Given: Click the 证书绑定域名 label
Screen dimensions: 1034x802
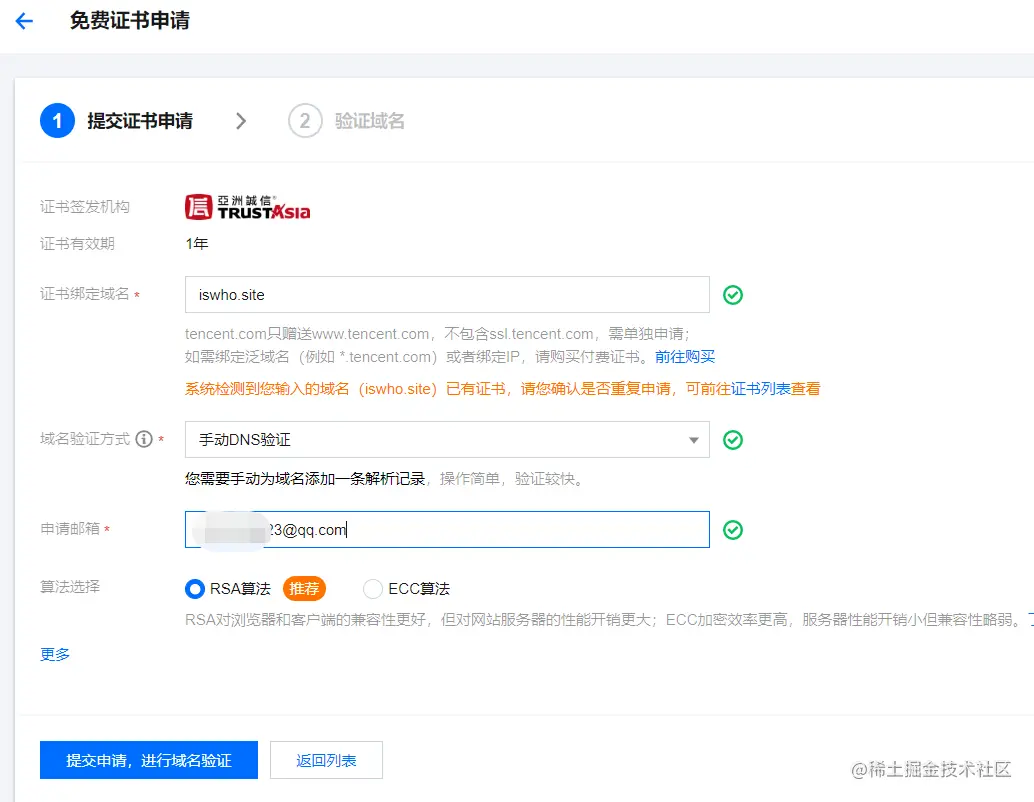Looking at the screenshot, I should pyautogui.click(x=85, y=294).
